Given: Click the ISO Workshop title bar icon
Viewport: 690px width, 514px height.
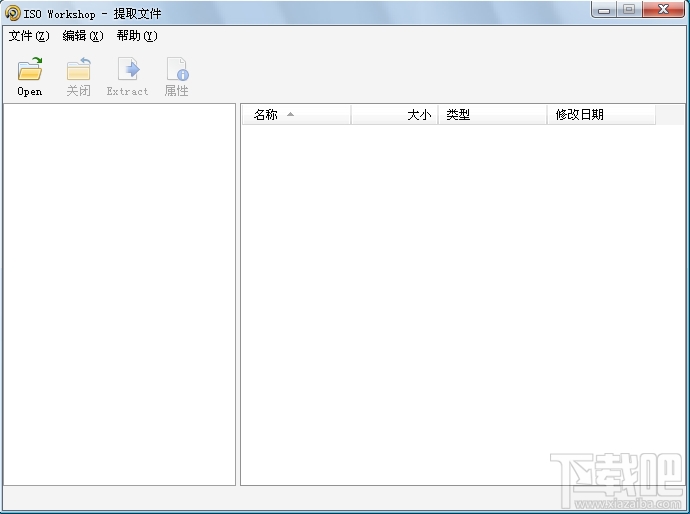Looking at the screenshot, I should [12, 13].
